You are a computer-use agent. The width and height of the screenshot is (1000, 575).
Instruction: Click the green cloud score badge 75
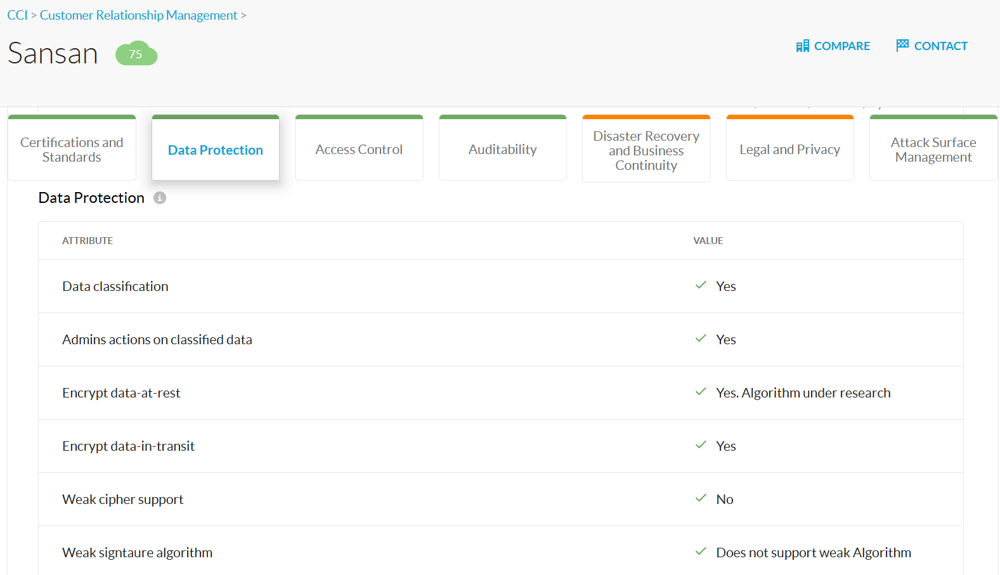pos(136,54)
